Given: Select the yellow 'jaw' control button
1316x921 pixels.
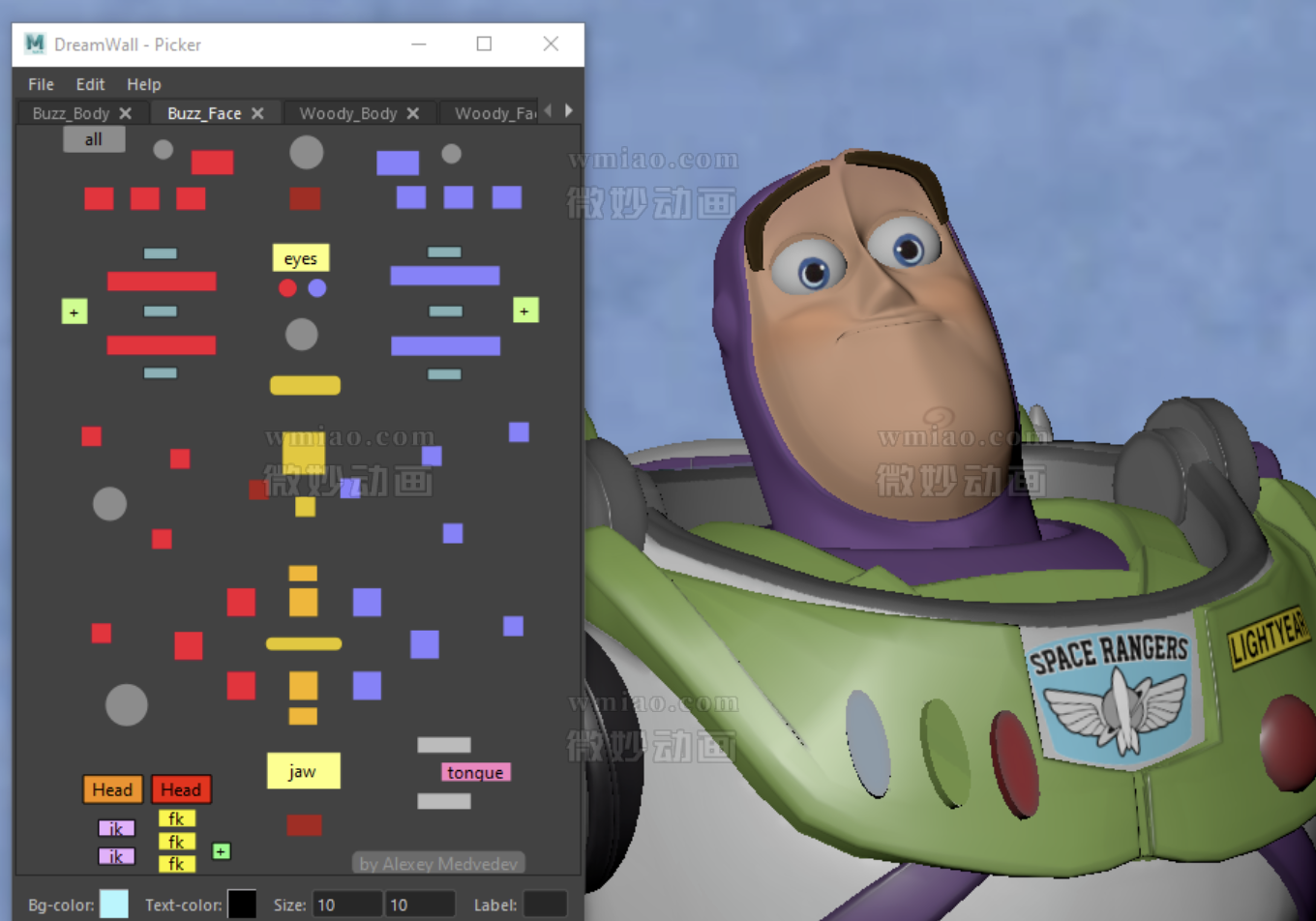Looking at the screenshot, I should pyautogui.click(x=303, y=771).
